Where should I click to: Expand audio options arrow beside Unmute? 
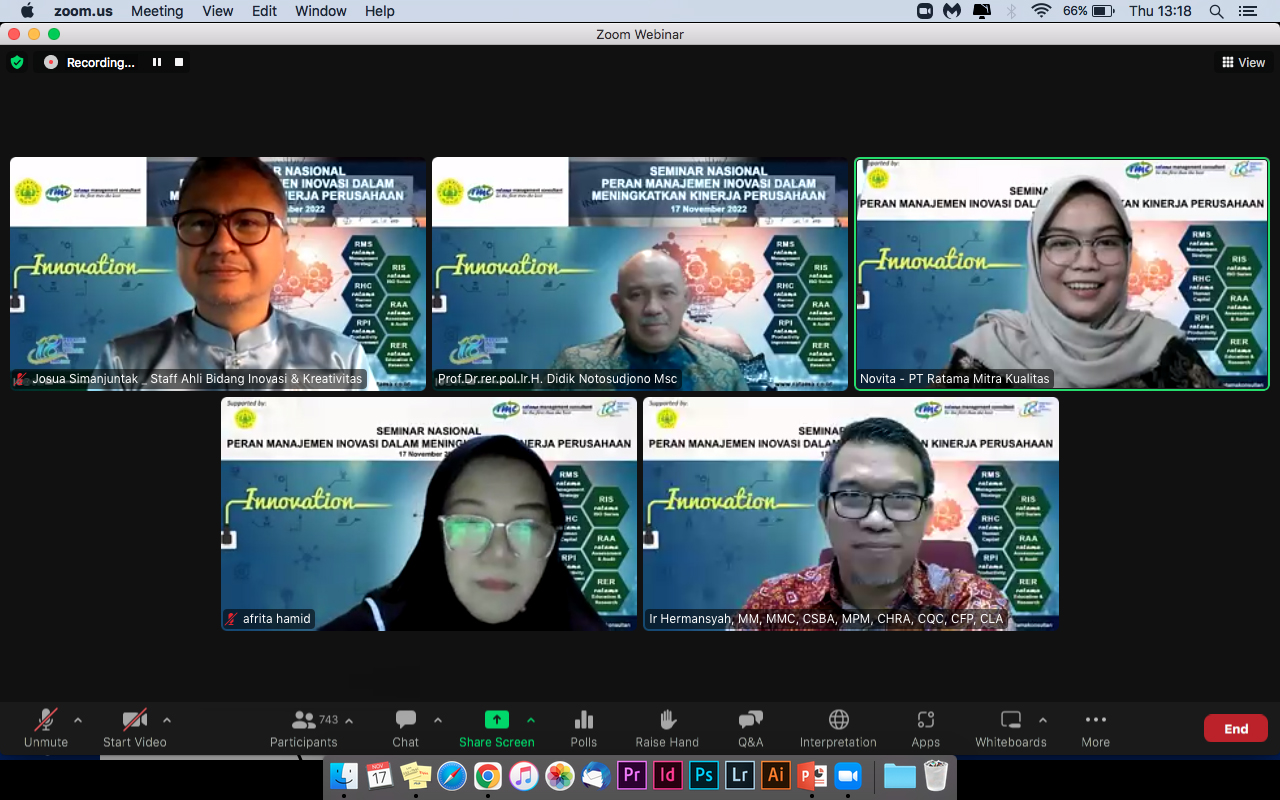(78, 720)
